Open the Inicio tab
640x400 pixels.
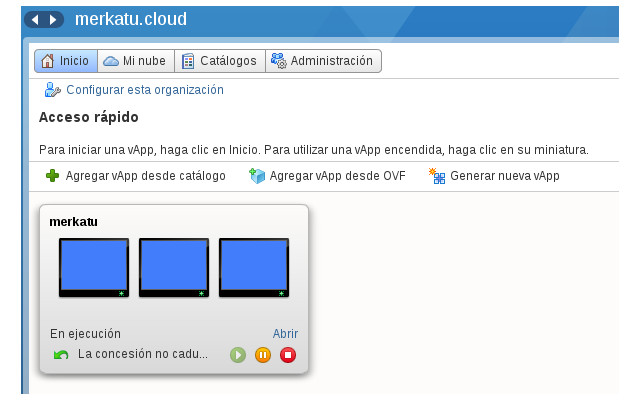[x=65, y=61]
